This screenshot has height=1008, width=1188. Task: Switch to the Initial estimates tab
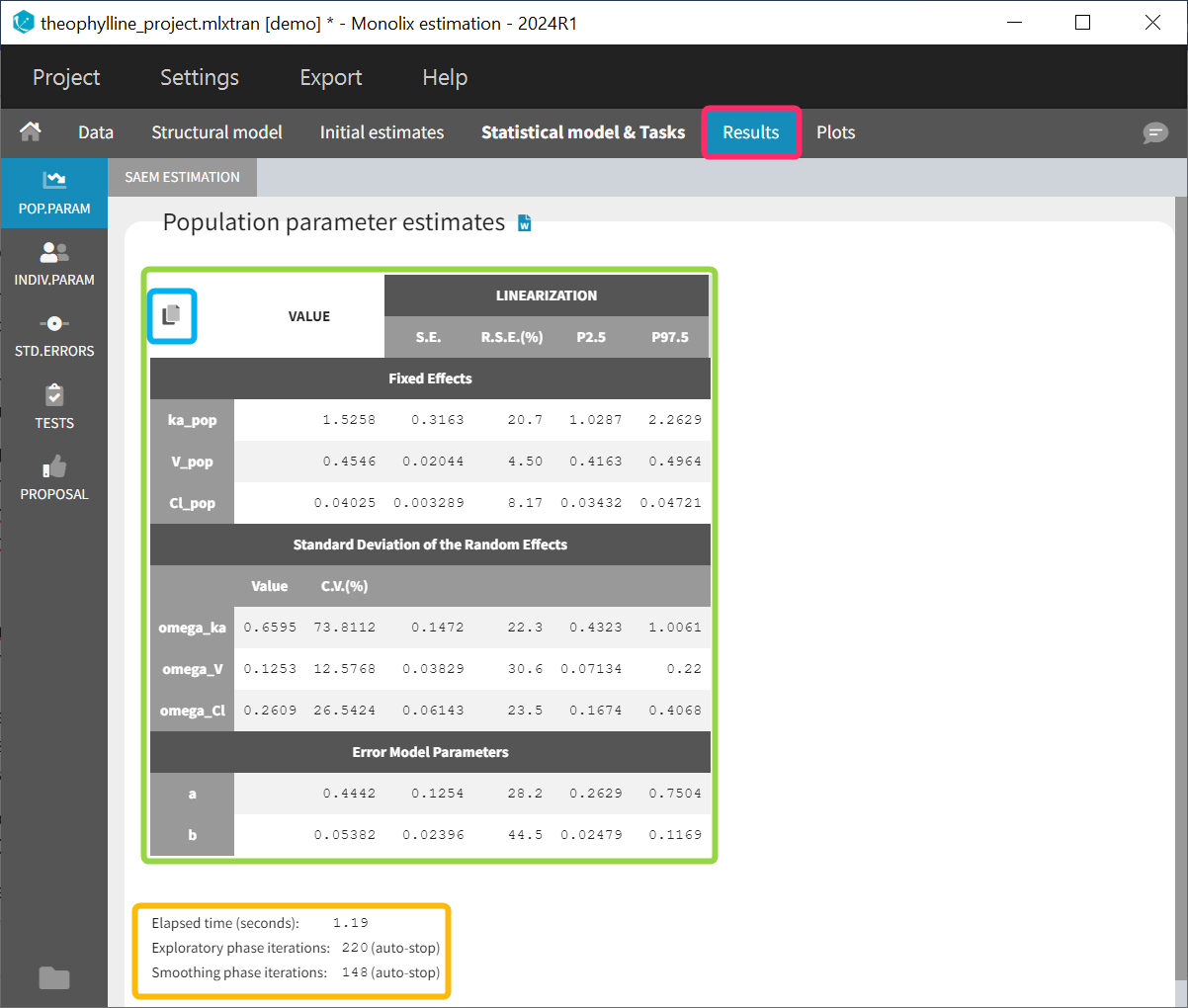tap(382, 132)
